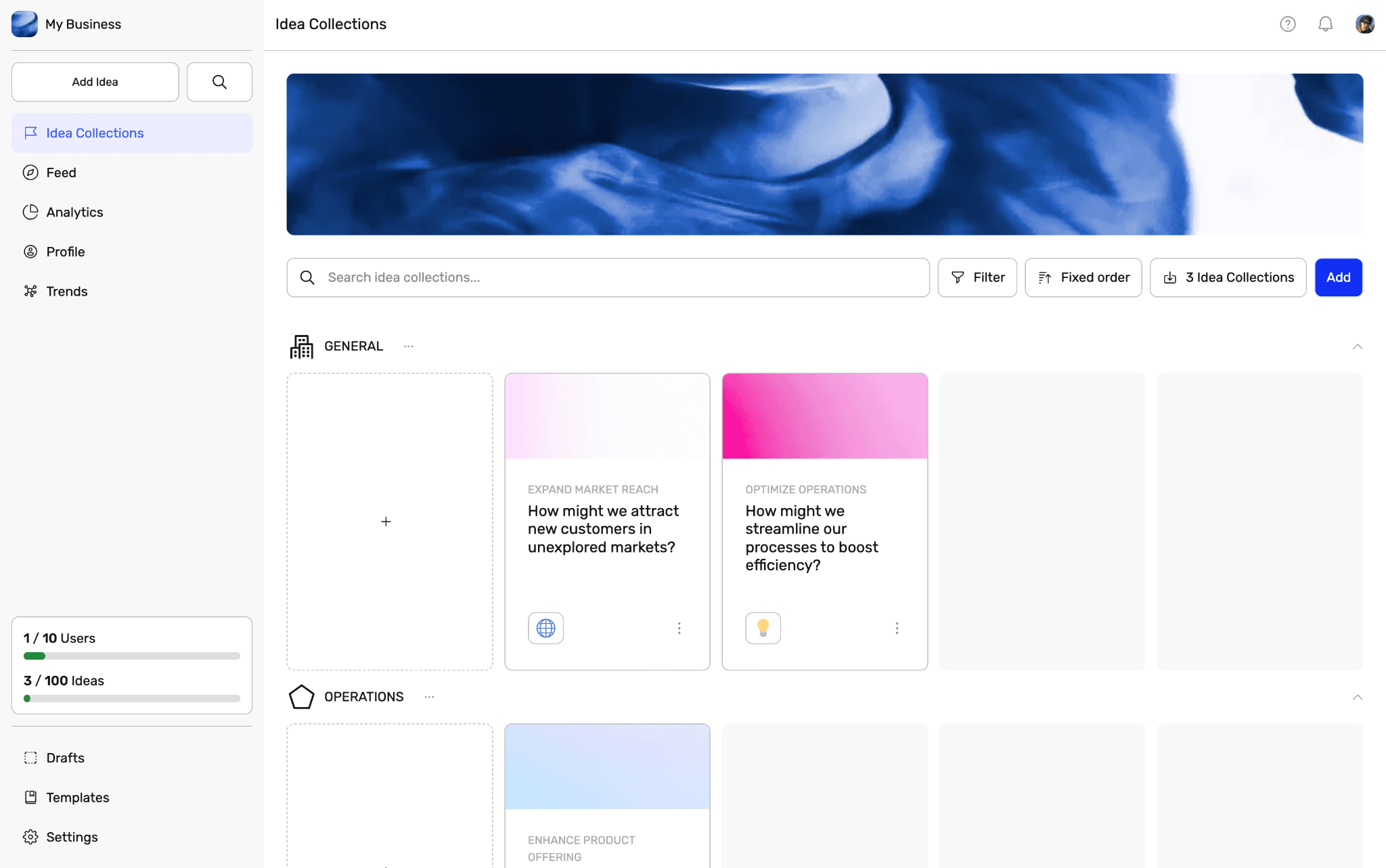
Task: Open Settings from sidebar
Action: point(132,837)
